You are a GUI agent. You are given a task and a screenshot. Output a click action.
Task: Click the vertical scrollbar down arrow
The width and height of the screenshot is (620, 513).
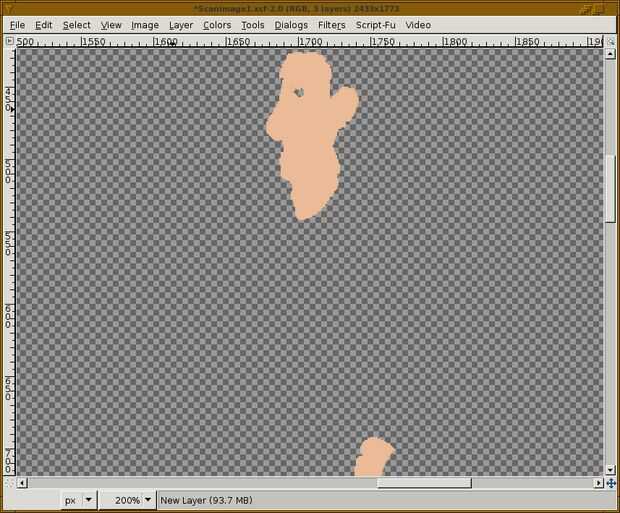(611, 470)
